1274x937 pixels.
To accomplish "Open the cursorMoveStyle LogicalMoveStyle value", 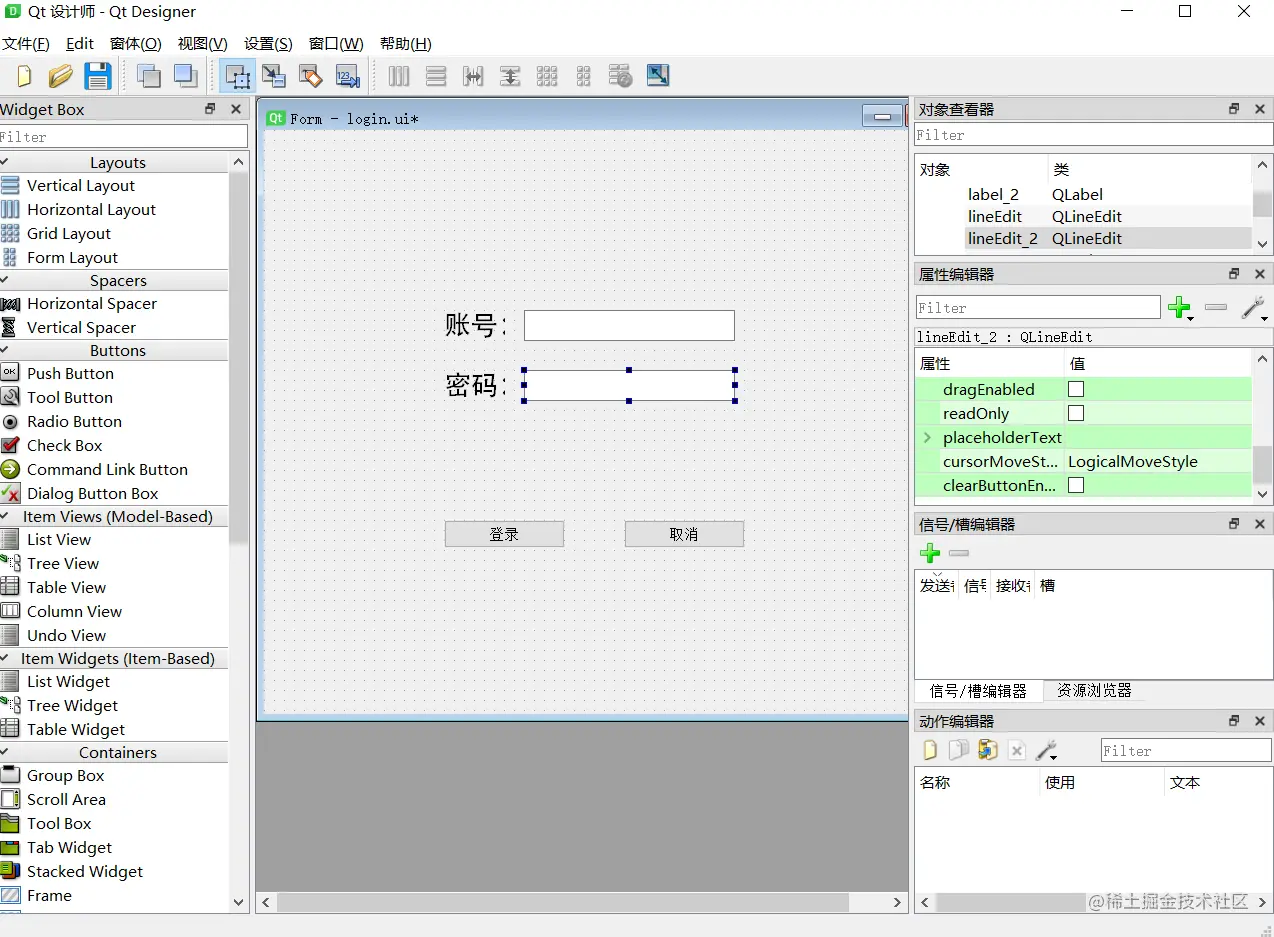I will pyautogui.click(x=1157, y=461).
